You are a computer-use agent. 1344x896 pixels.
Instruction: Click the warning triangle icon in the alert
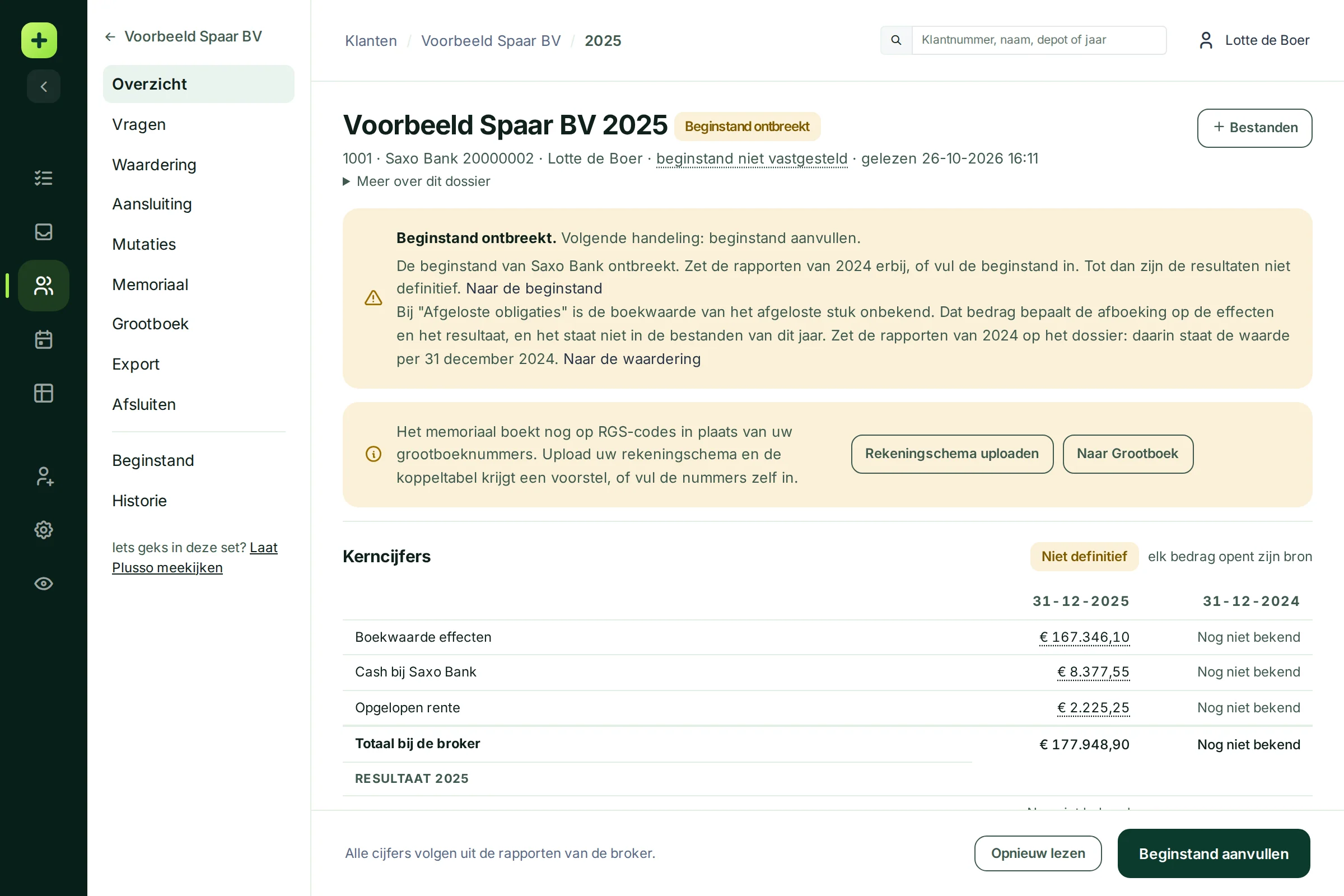pos(373,298)
